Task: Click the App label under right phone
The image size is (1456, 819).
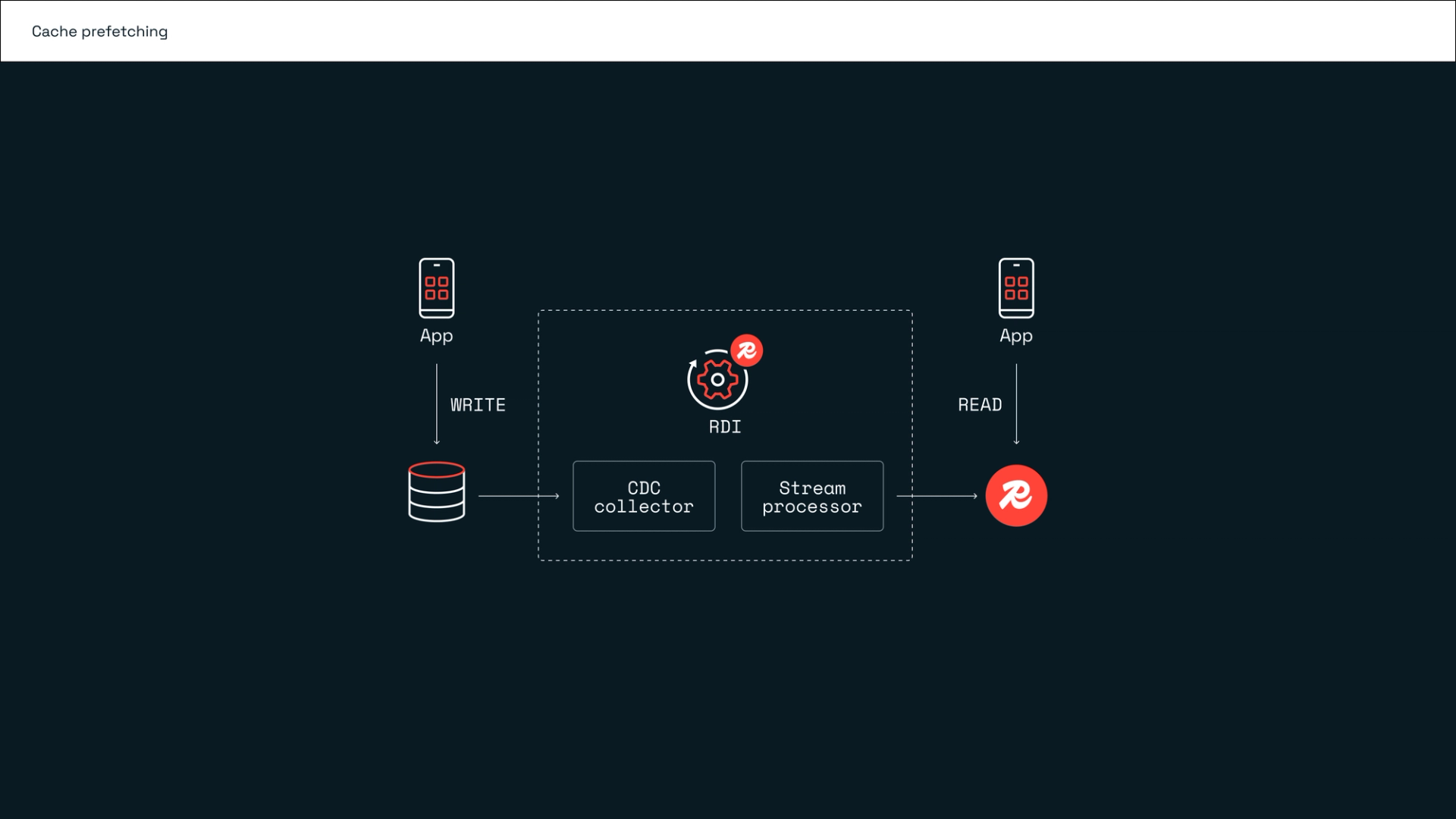Action: pos(1016,336)
